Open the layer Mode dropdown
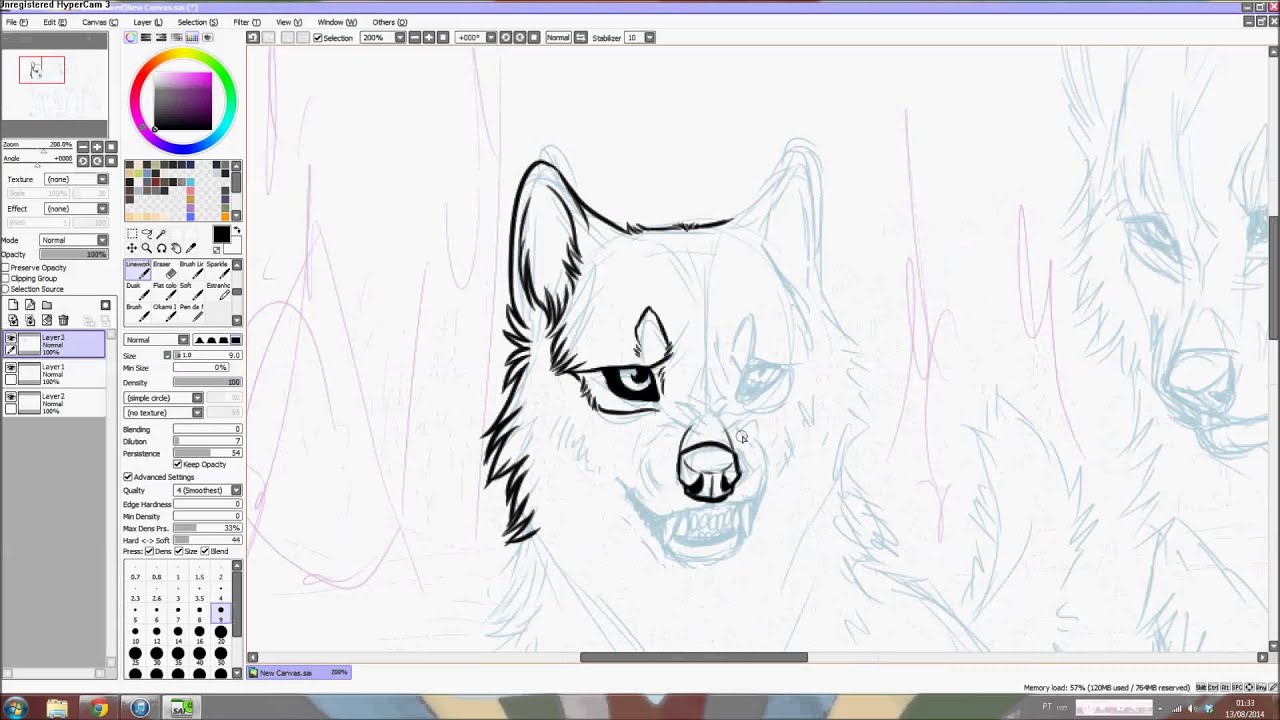The width and height of the screenshot is (1280, 720). tap(74, 240)
